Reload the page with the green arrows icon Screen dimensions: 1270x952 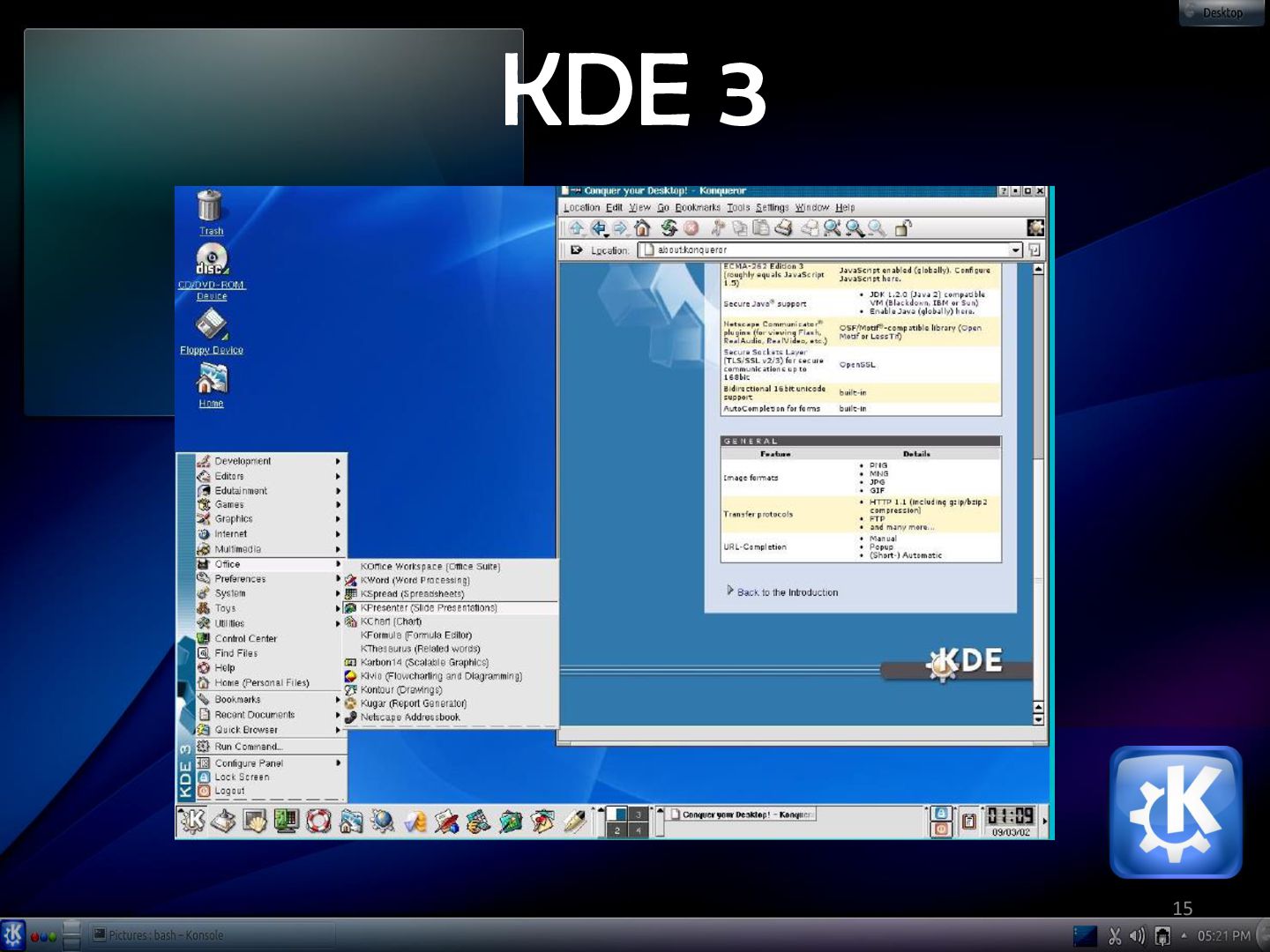[669, 228]
